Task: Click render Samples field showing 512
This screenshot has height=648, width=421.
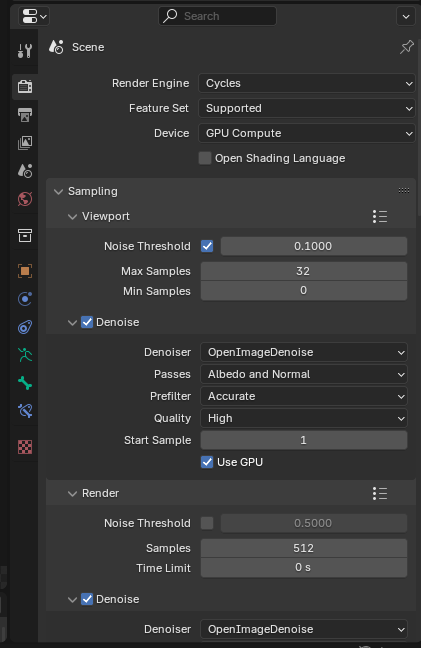Action: tap(304, 548)
